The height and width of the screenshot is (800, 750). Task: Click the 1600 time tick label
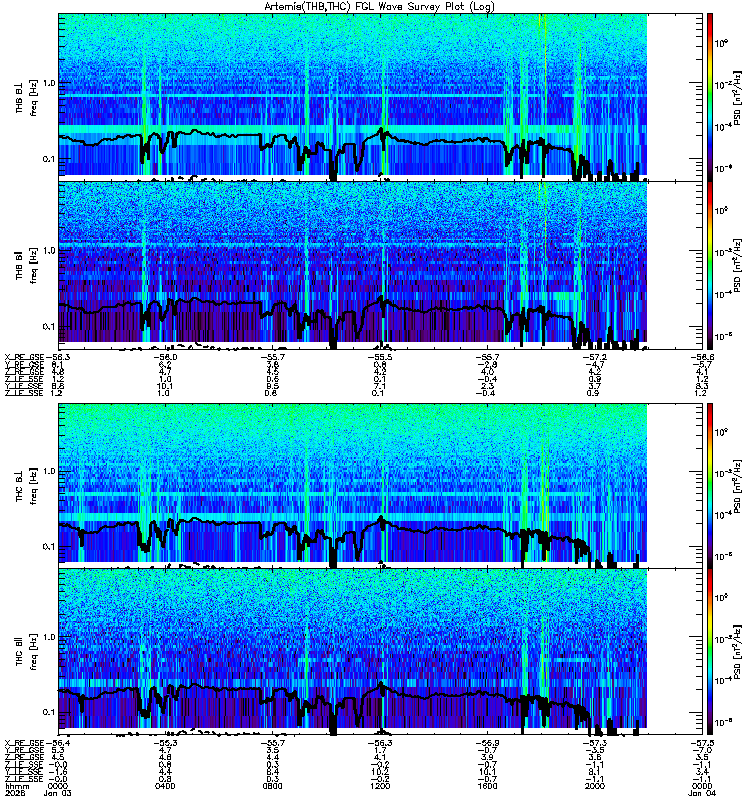487,786
